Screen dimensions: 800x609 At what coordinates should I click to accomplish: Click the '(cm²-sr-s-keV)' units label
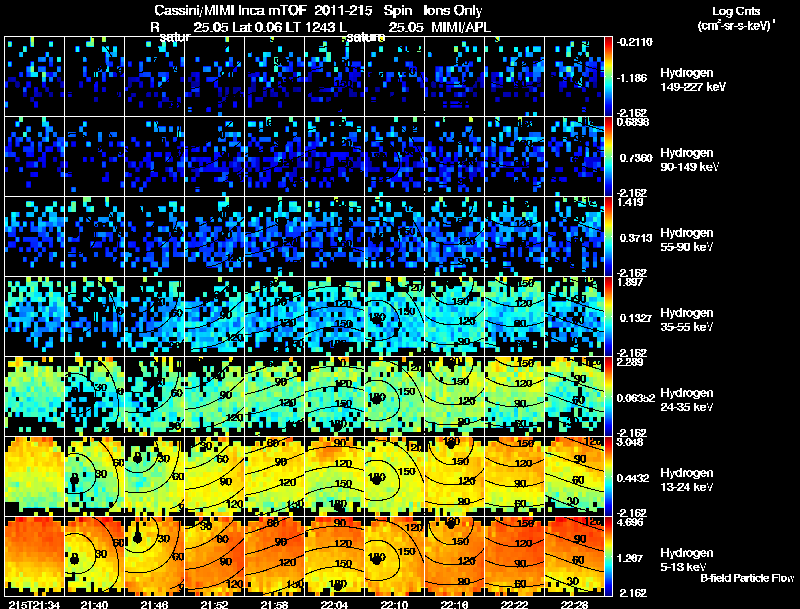pyautogui.click(x=736, y=26)
